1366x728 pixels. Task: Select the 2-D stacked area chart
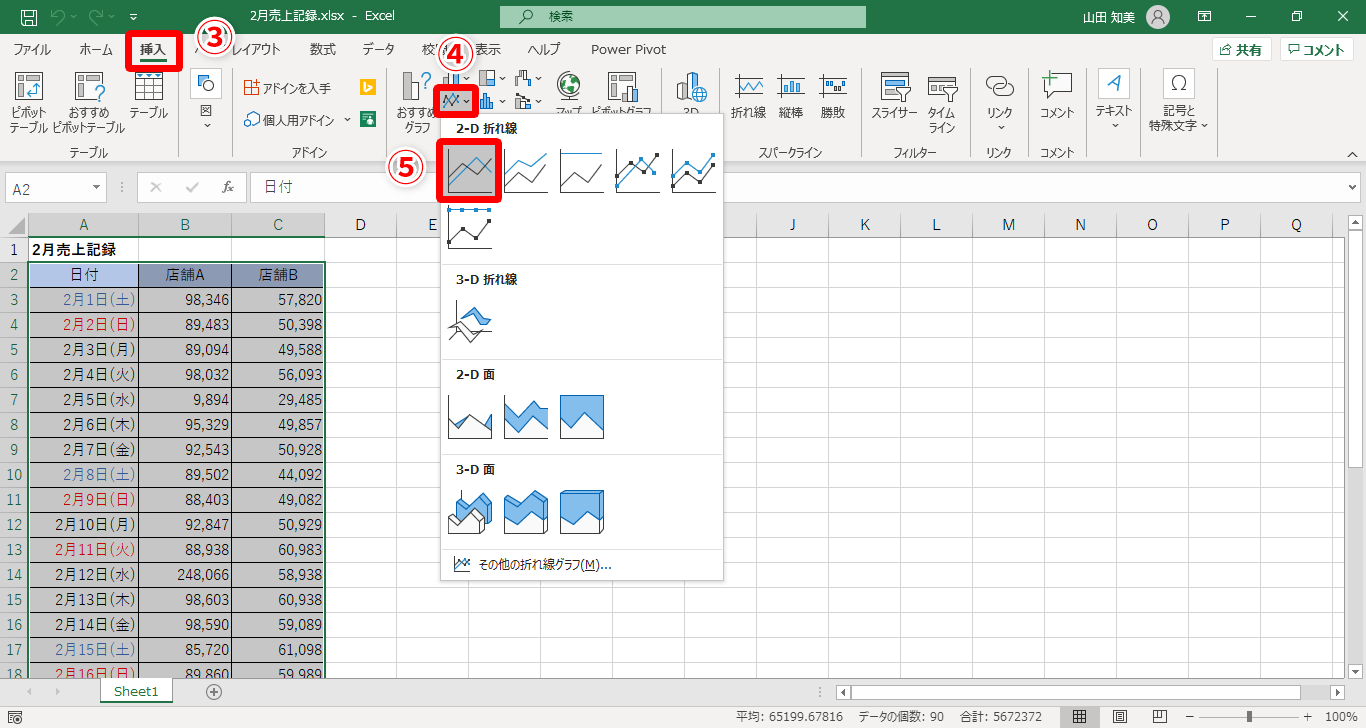(x=526, y=418)
